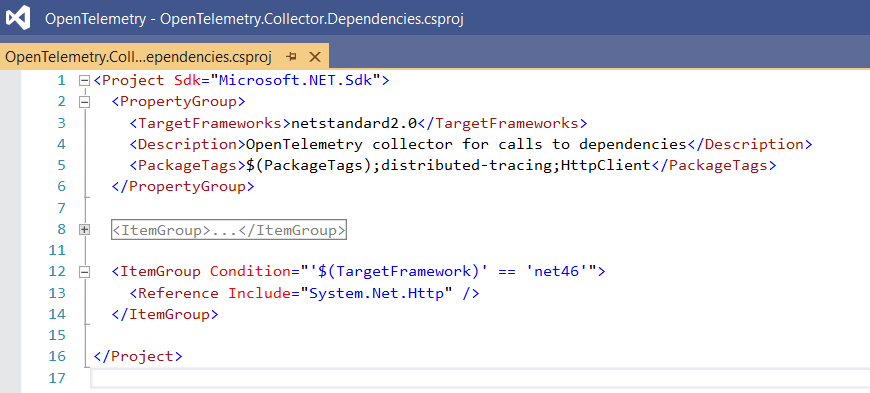Click the netstandard2.0 value
Image resolution: width=870 pixels, height=393 pixels.
point(354,123)
